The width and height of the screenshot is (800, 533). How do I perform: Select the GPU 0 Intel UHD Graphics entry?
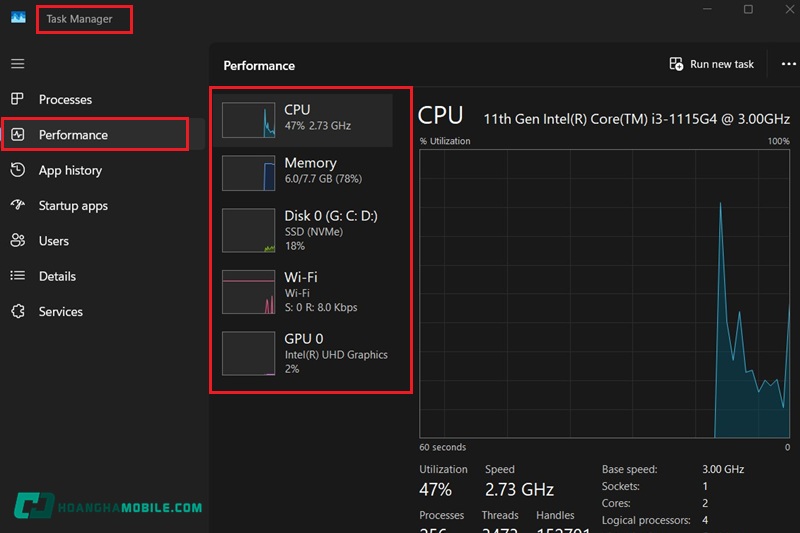[x=310, y=353]
